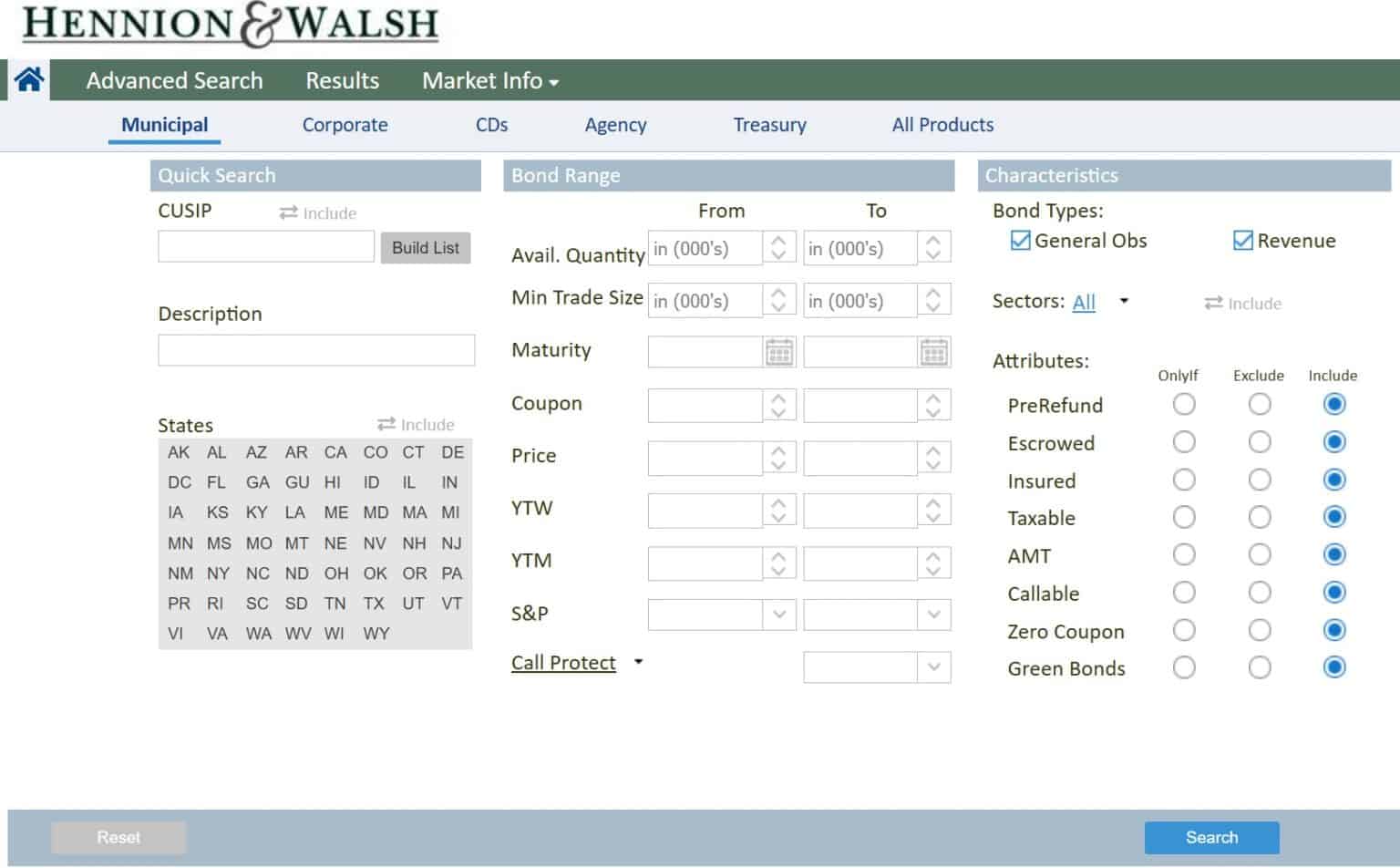This screenshot has height=868, width=1400.
Task: Click the Coupon From spinner arrows
Action: [778, 405]
